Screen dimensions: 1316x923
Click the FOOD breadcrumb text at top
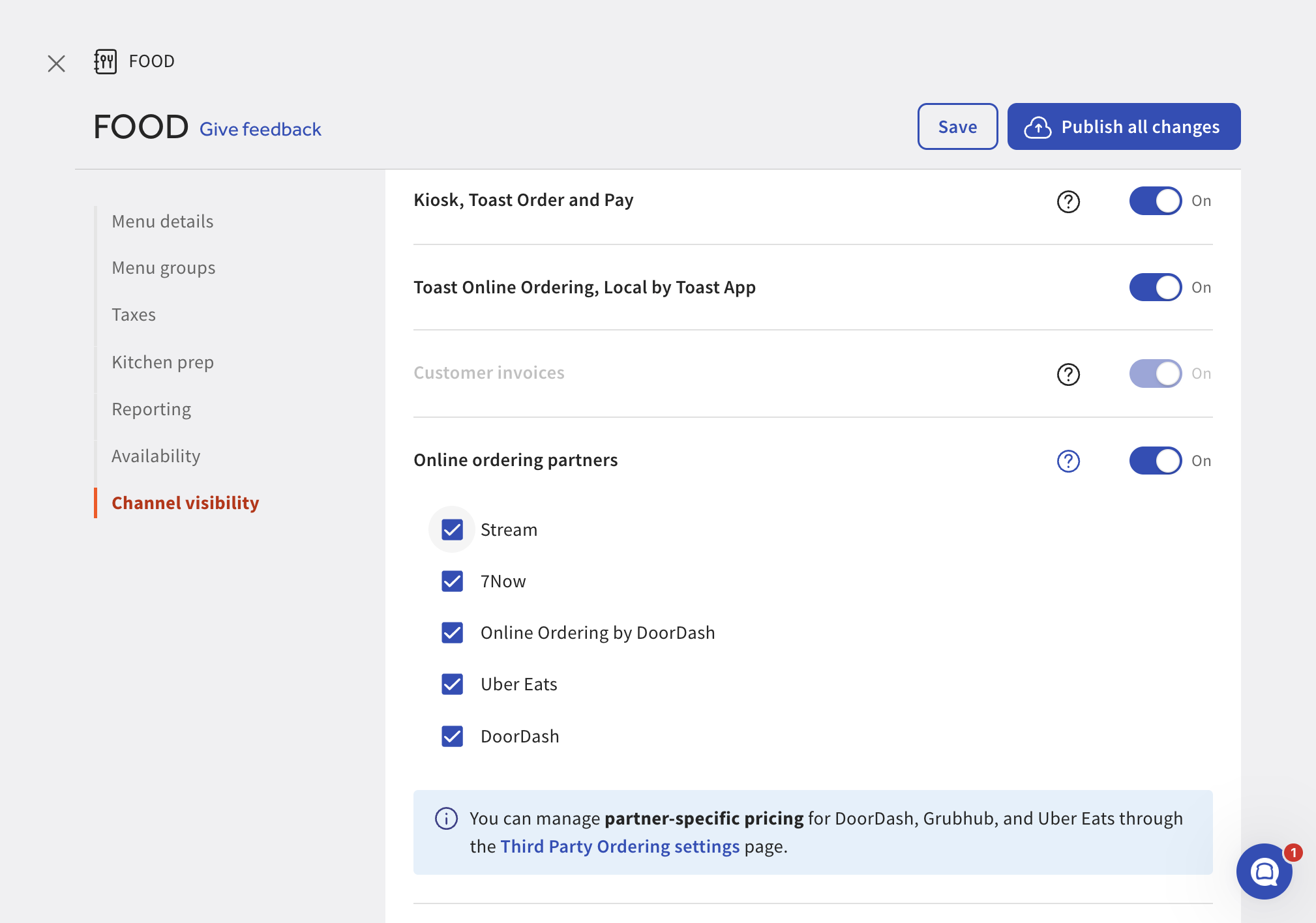pyautogui.click(x=151, y=61)
